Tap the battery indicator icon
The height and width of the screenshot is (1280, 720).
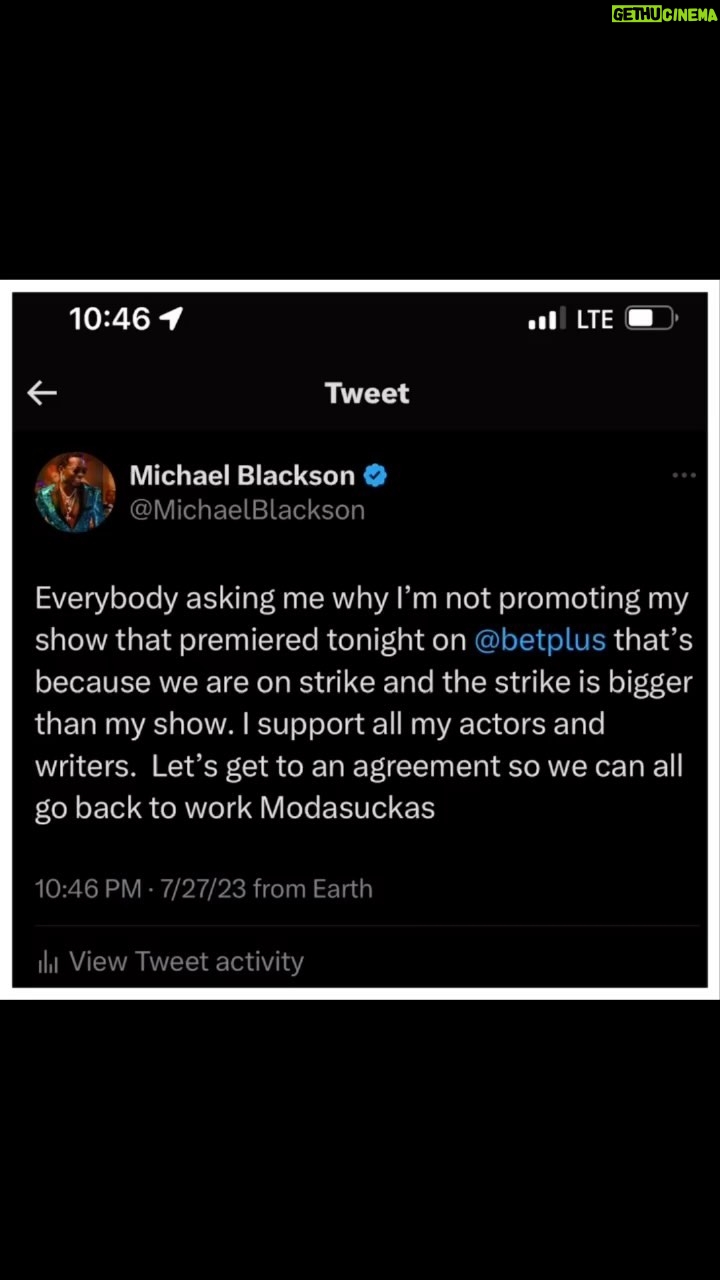651,319
